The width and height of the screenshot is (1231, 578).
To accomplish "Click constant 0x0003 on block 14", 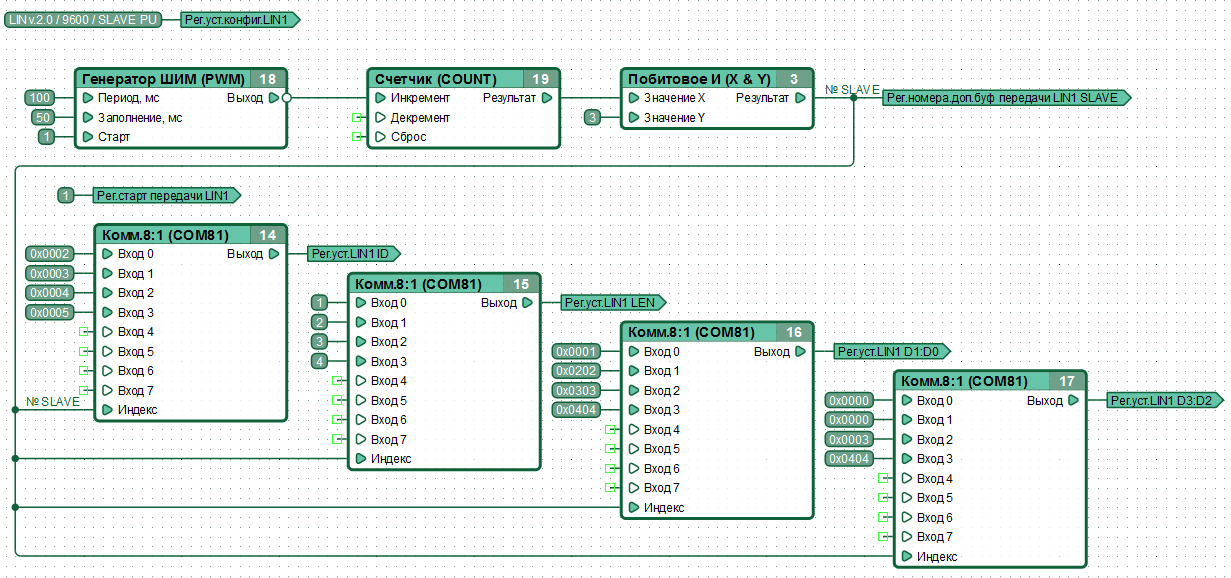I will [x=50, y=274].
